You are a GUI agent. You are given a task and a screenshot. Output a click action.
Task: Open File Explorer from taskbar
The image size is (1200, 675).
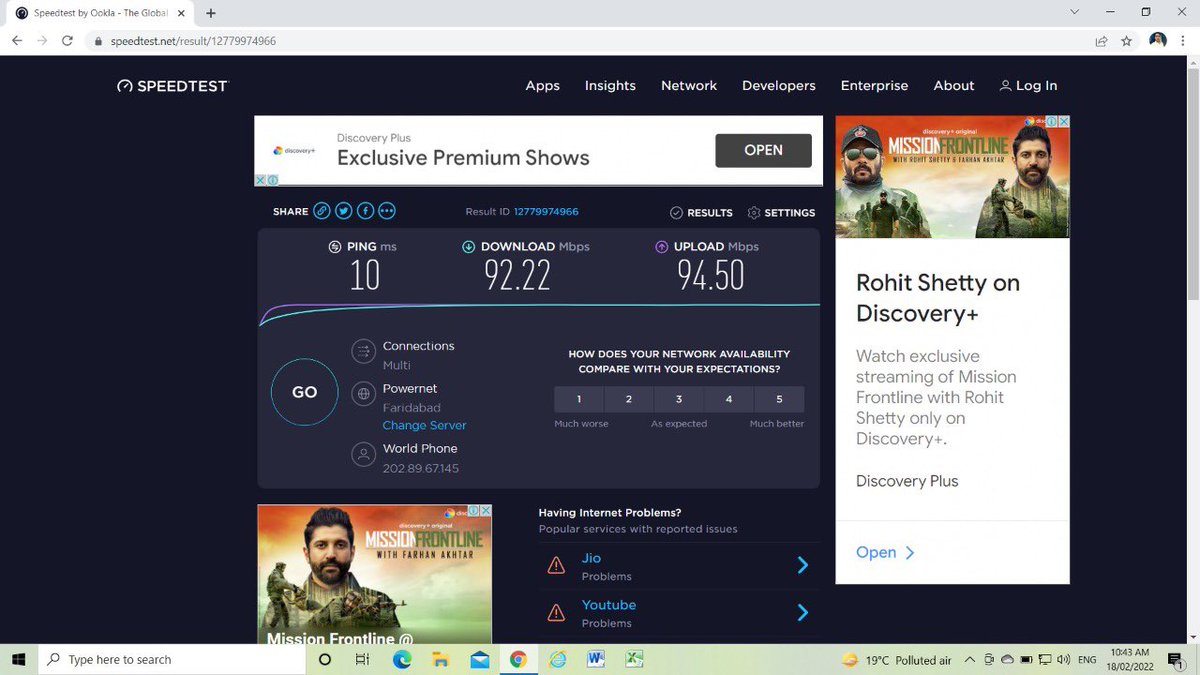(x=440, y=659)
